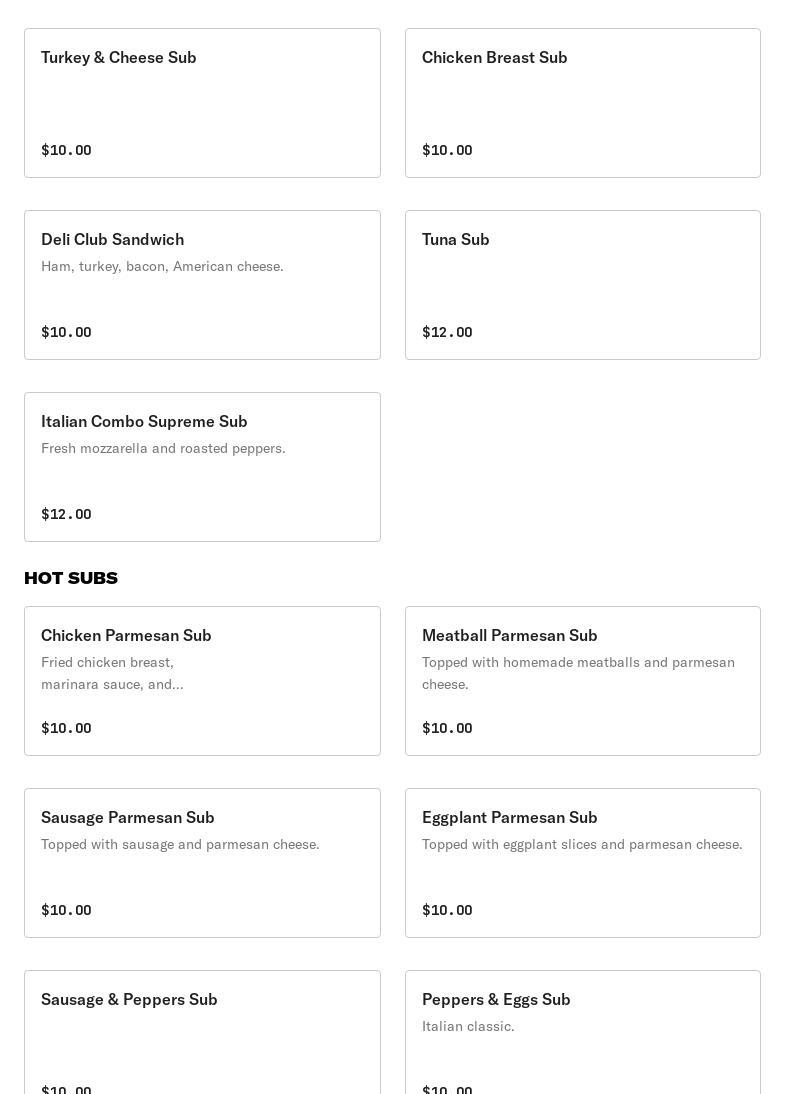Click "Topped with eggplant slices" description
Image resolution: width=785 pixels, height=1094 pixels.
point(582,844)
